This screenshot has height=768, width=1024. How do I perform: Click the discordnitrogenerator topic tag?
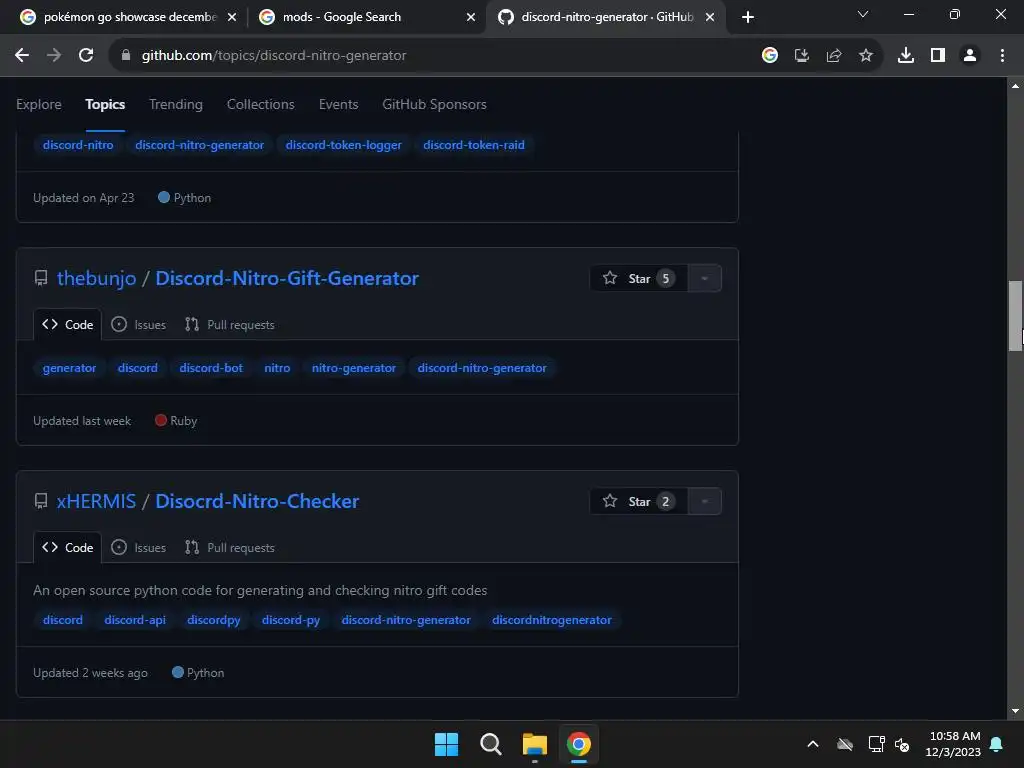point(552,620)
